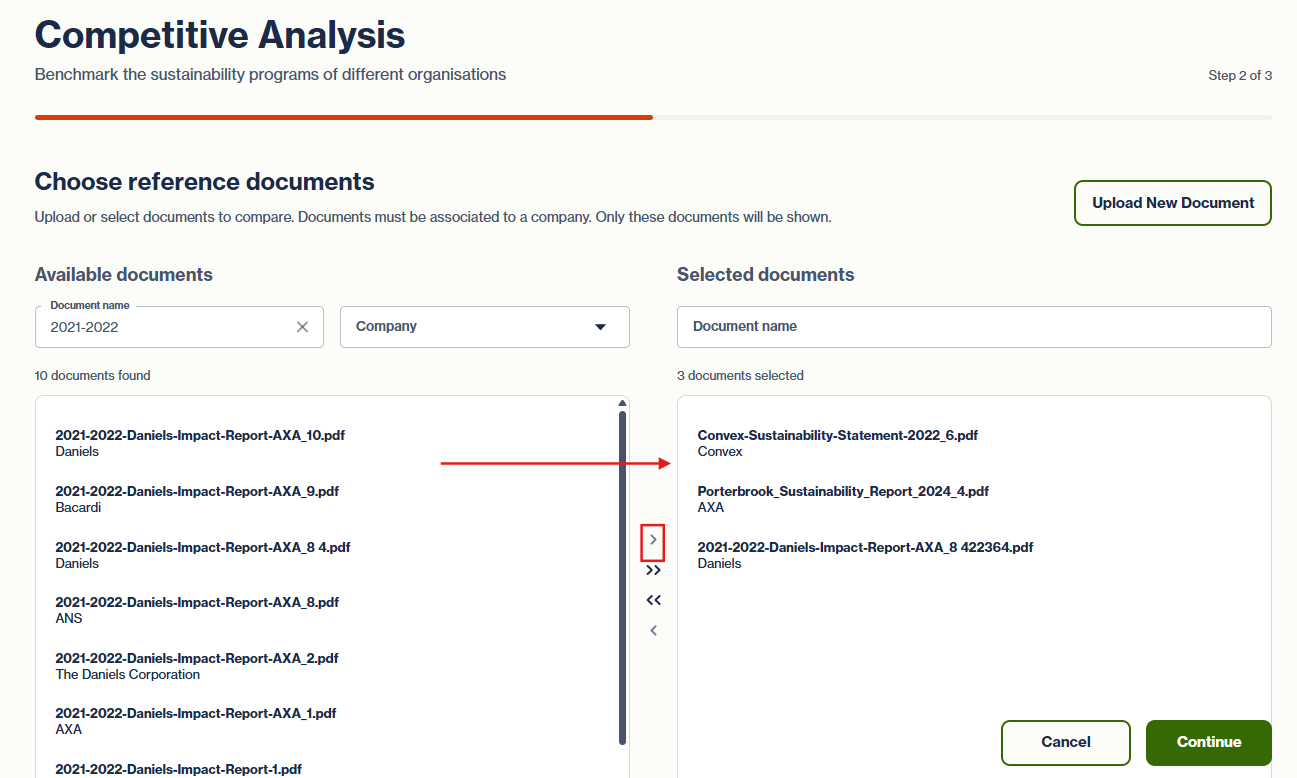Viewport: 1297px width, 778px height.
Task: Open the Company dropdown filter
Action: [485, 327]
